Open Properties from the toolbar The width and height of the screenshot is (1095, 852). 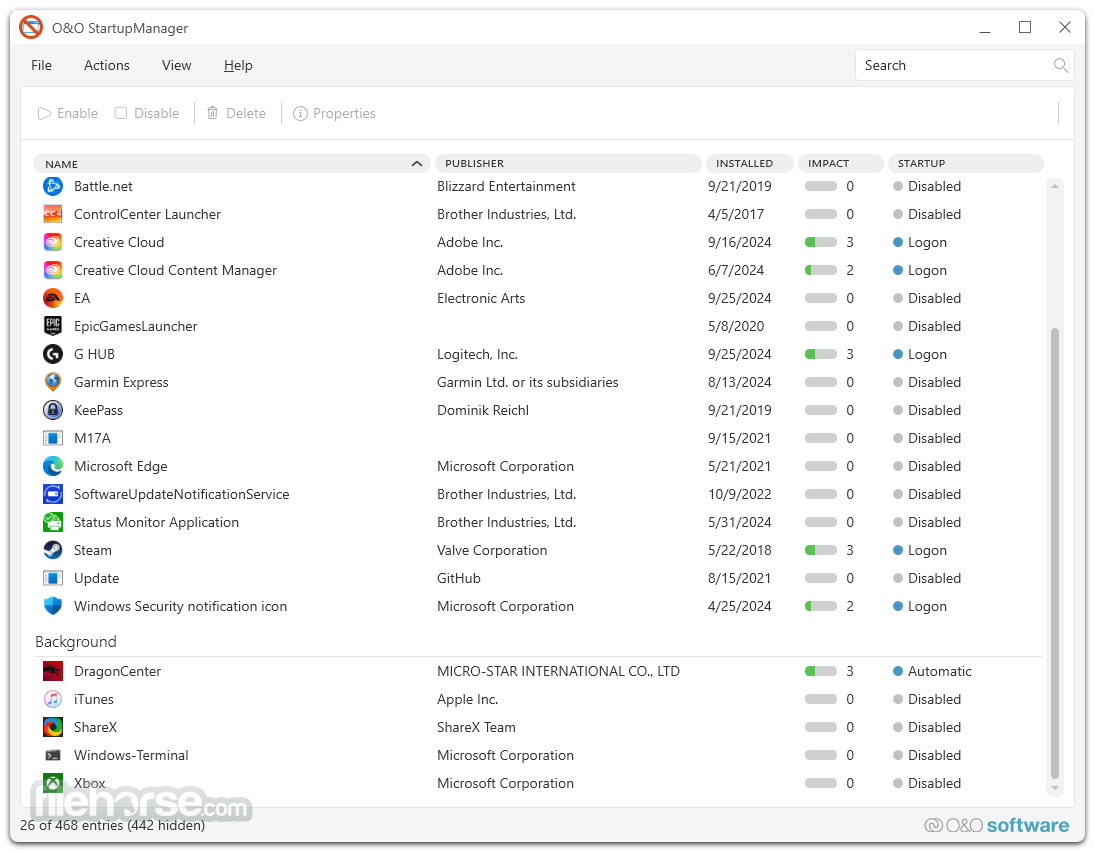(x=335, y=114)
